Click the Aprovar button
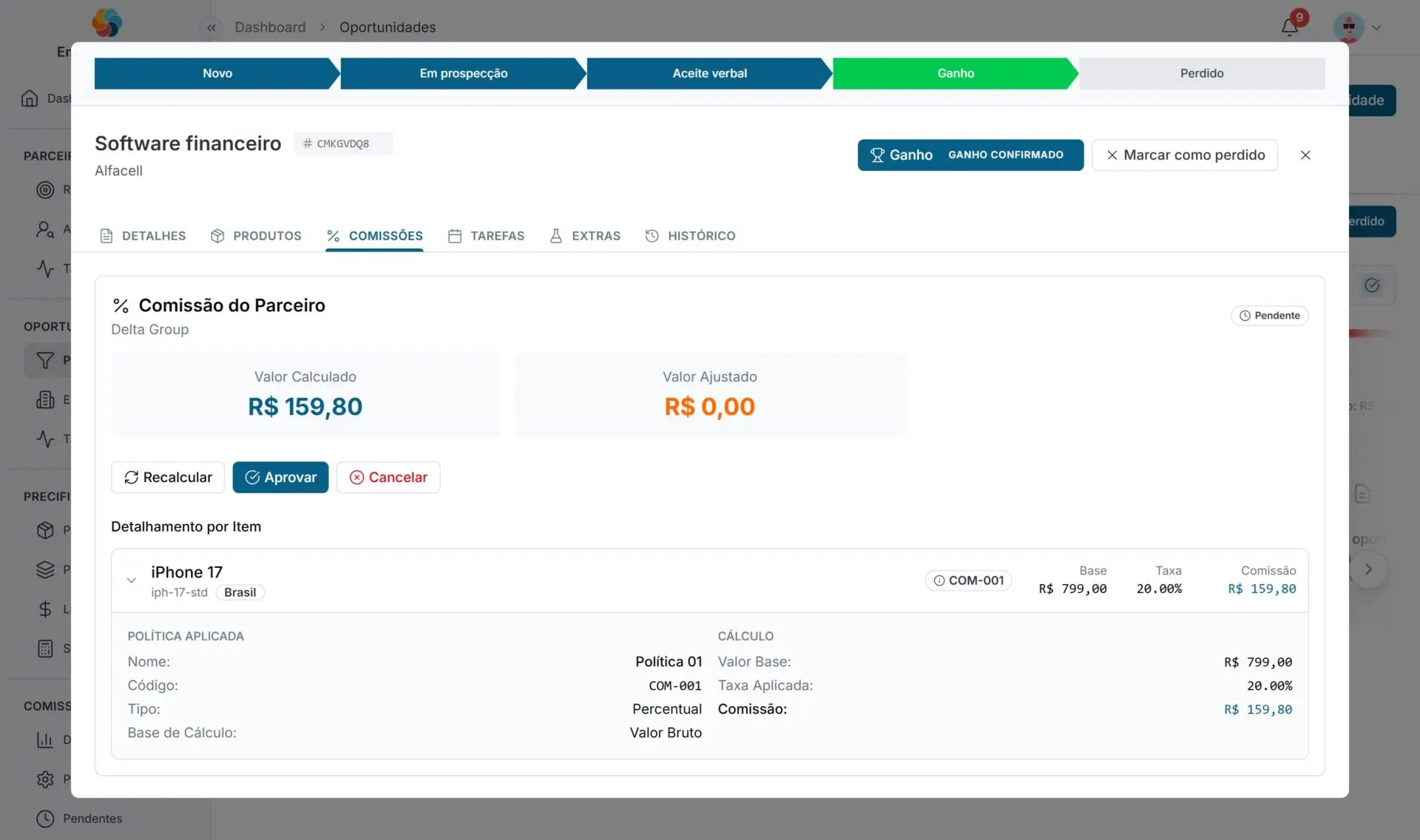Image resolution: width=1420 pixels, height=840 pixels. [280, 478]
